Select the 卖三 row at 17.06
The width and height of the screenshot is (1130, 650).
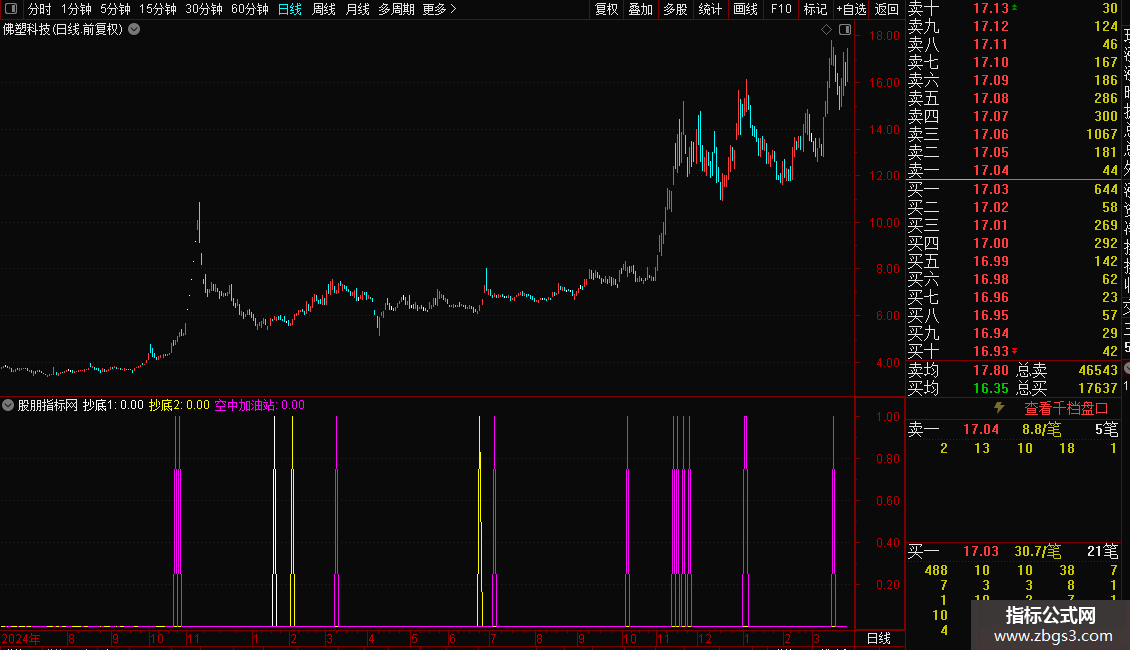(1013, 134)
